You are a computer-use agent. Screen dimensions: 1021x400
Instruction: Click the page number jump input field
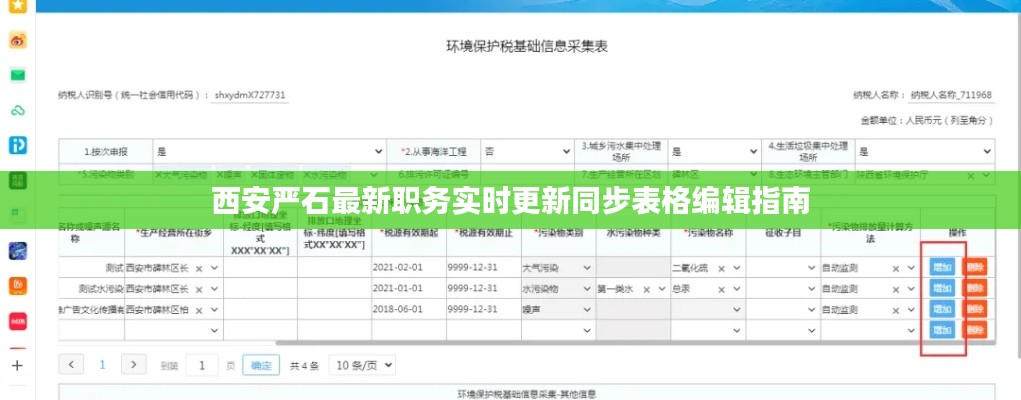click(x=202, y=365)
